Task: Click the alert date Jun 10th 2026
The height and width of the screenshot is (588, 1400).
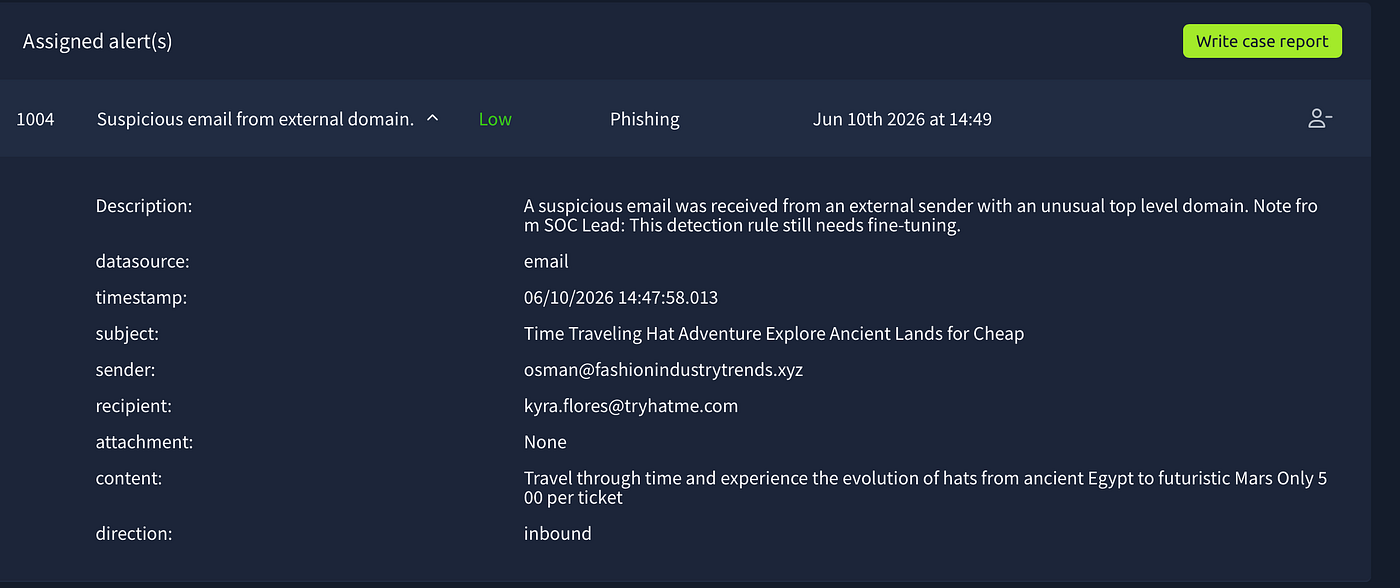Action: (902, 119)
